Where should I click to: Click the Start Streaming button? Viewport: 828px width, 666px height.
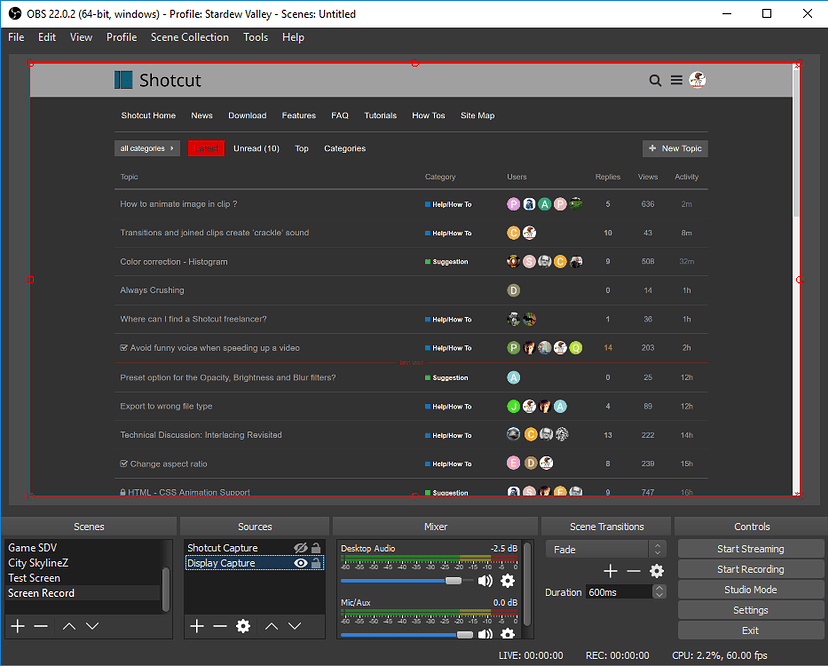[750, 549]
